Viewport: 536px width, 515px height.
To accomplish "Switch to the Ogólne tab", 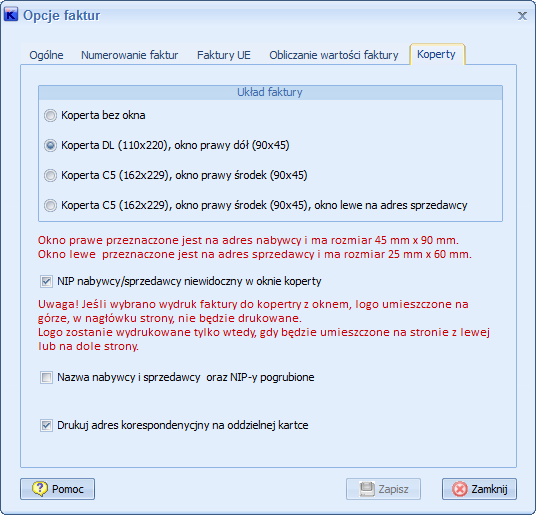I will click(x=46, y=55).
